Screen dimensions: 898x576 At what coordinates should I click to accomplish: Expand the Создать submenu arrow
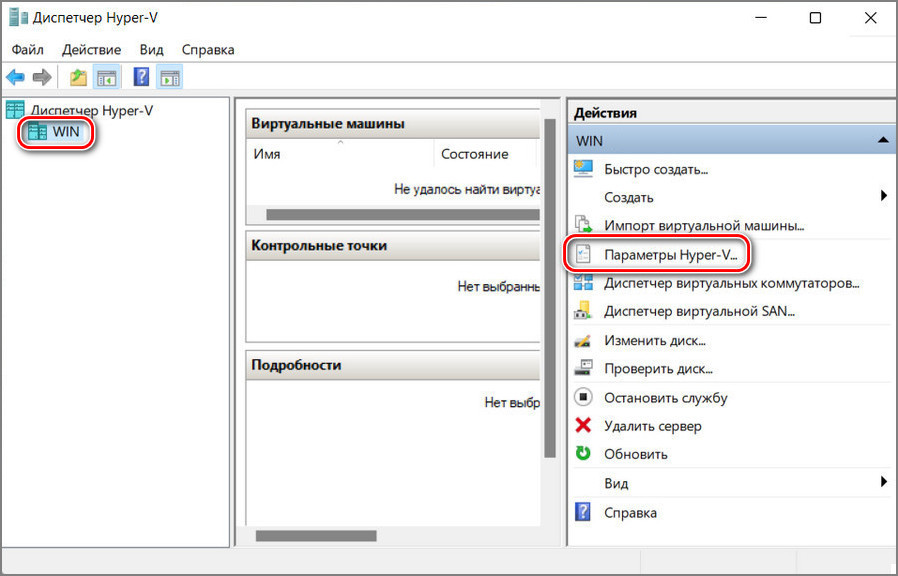(x=884, y=196)
